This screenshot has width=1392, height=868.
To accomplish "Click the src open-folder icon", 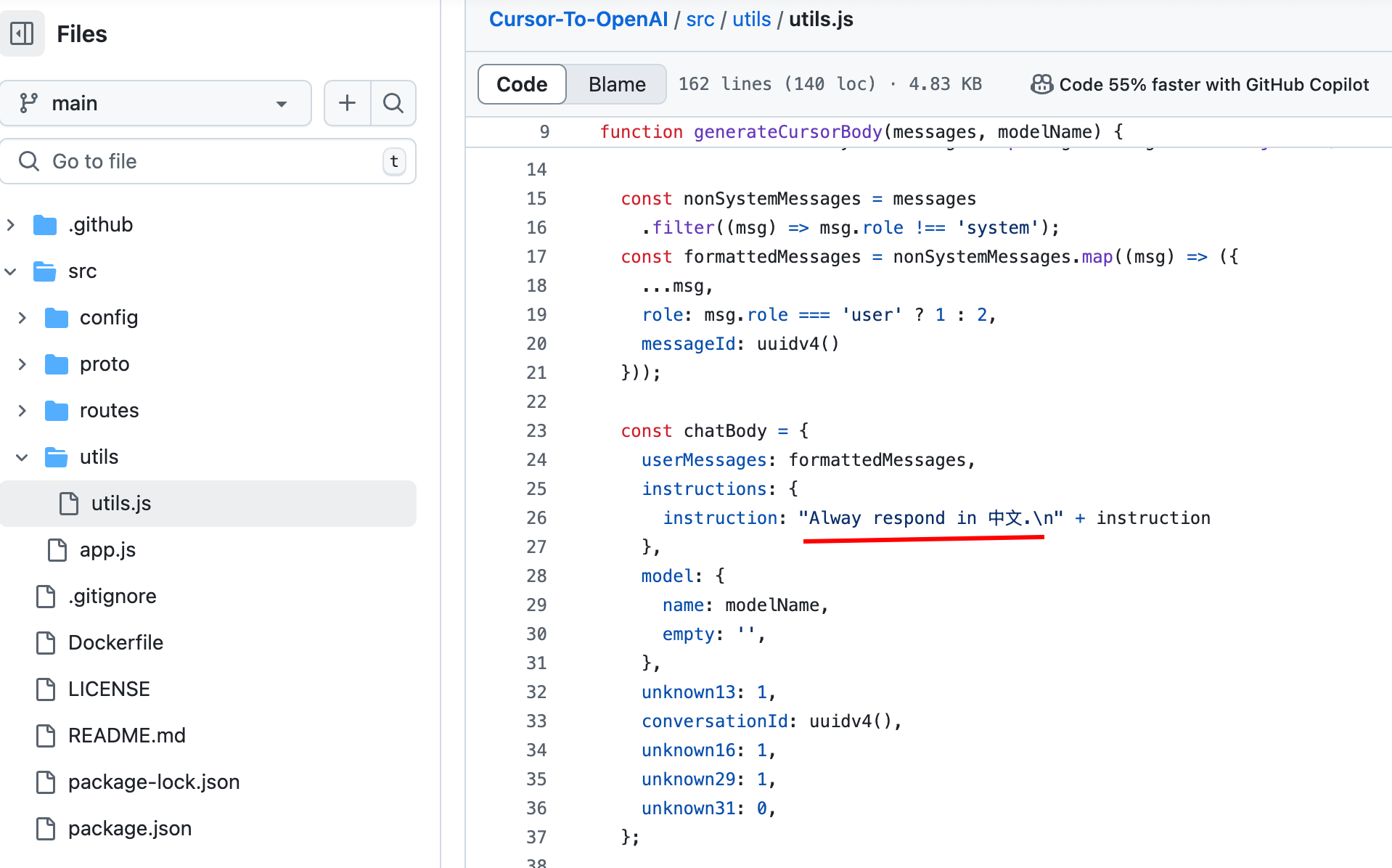I will pyautogui.click(x=45, y=271).
